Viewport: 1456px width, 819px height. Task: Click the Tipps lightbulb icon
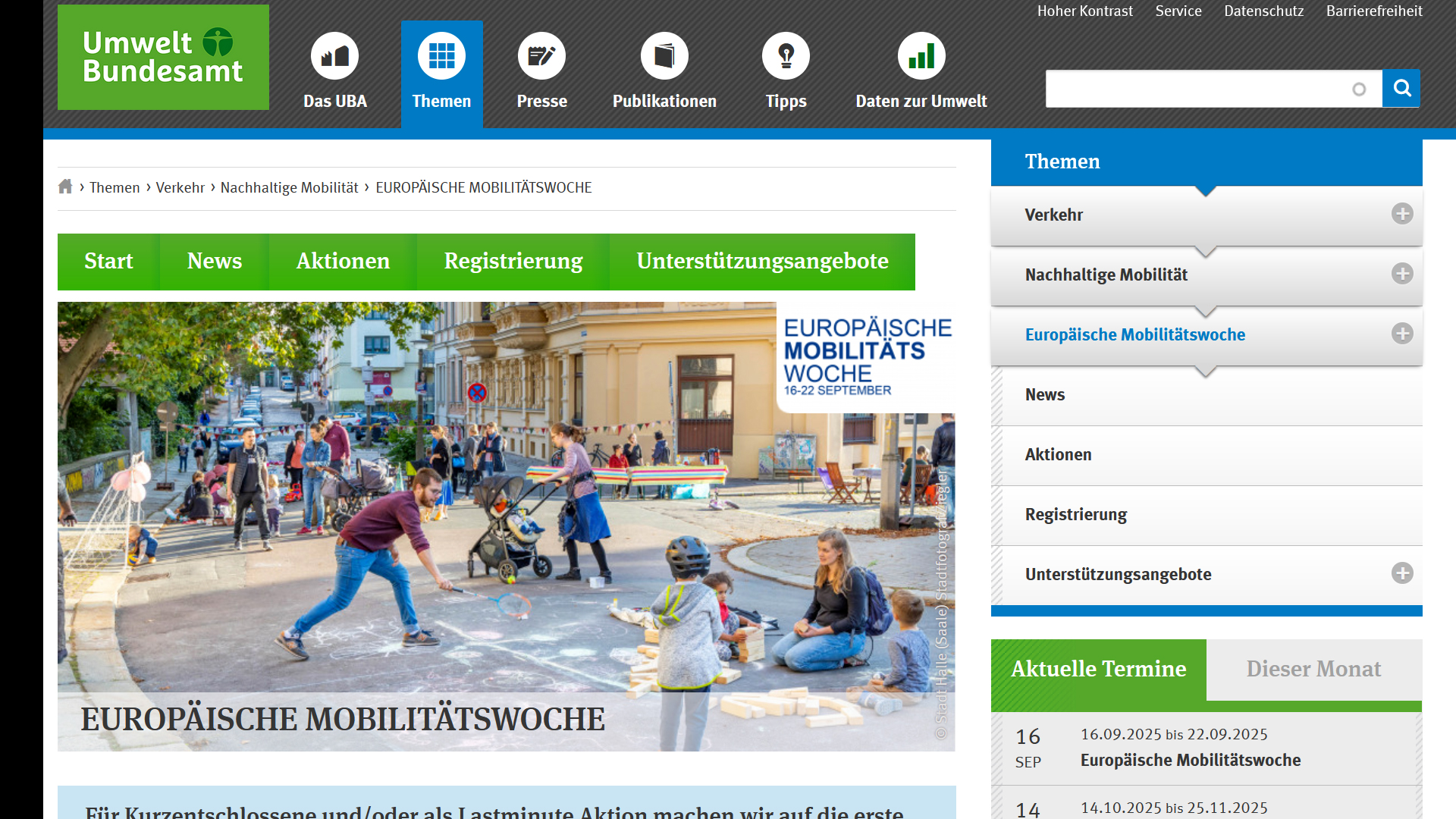tap(786, 56)
